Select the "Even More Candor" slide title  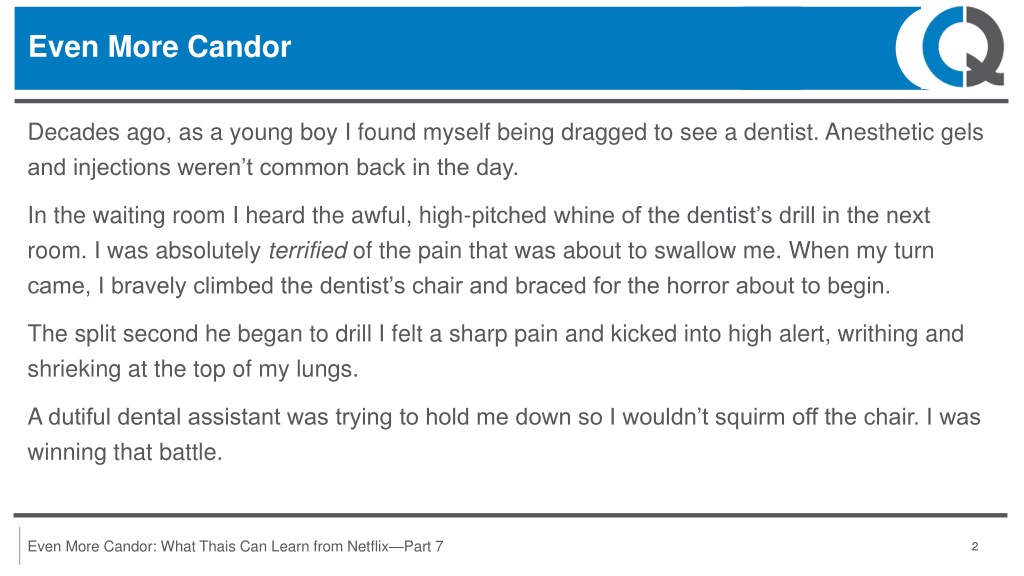pyautogui.click(x=160, y=47)
